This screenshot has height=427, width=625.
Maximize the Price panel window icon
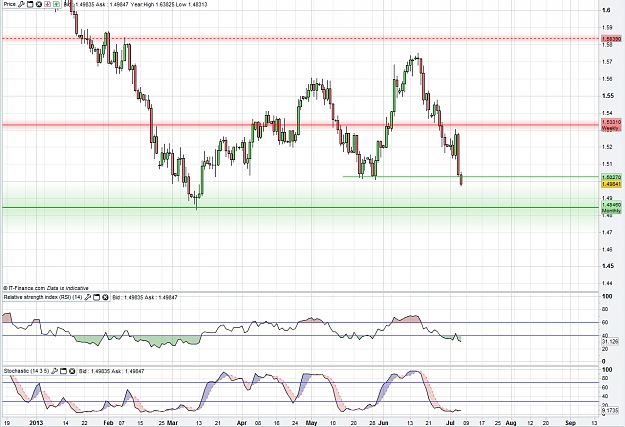click(30, 4)
